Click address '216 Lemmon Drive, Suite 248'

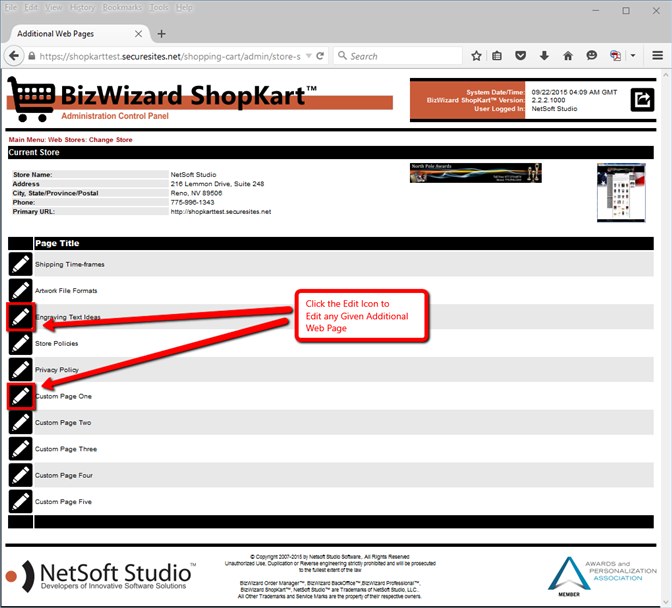[217, 184]
